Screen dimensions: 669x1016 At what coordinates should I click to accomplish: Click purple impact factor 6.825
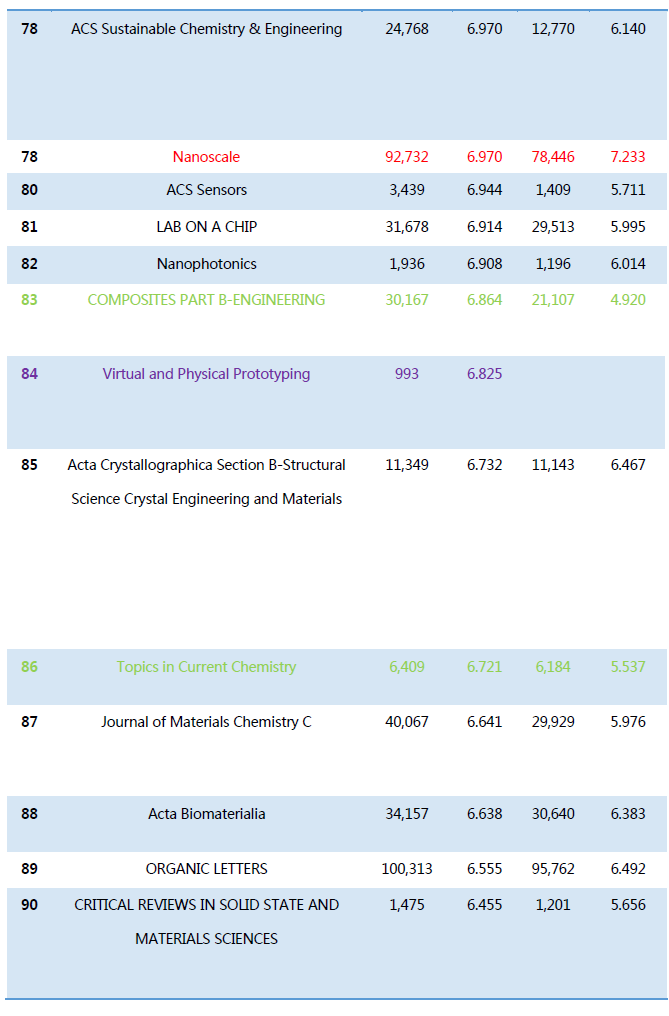[x=484, y=374]
